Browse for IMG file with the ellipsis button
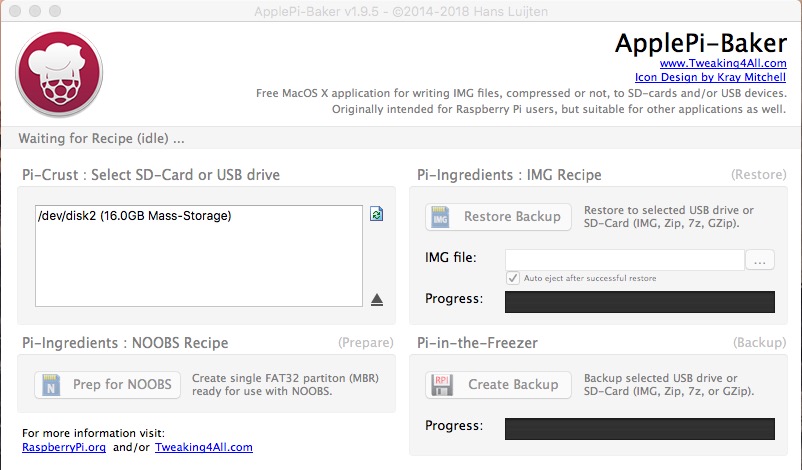The width and height of the screenshot is (802, 470). tap(760, 260)
